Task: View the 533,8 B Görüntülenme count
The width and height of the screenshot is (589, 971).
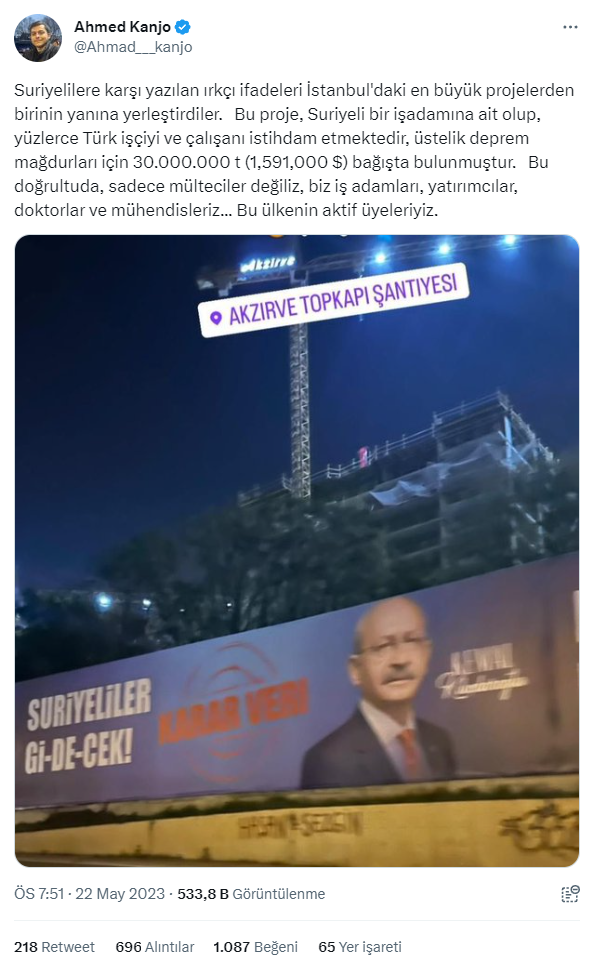Action: (251, 894)
